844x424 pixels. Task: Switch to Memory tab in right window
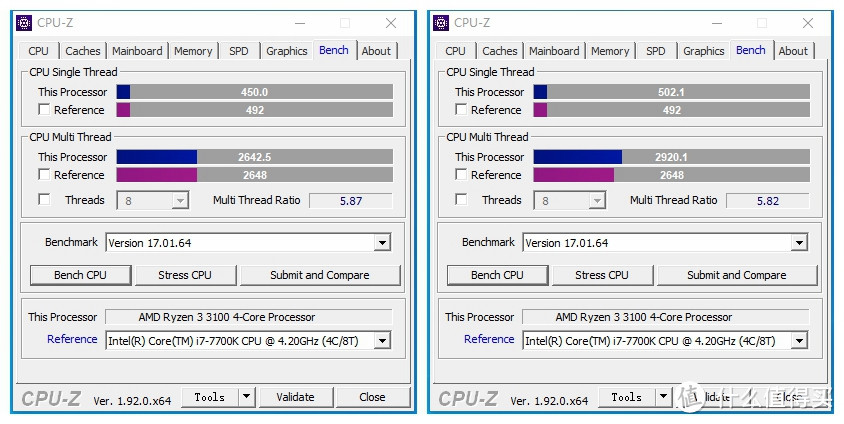pos(610,51)
